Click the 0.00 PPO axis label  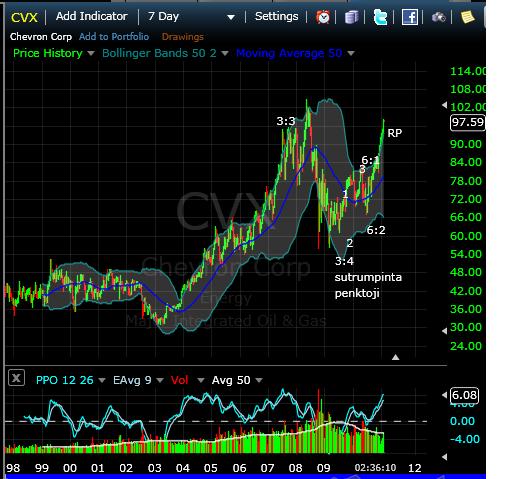click(462, 421)
